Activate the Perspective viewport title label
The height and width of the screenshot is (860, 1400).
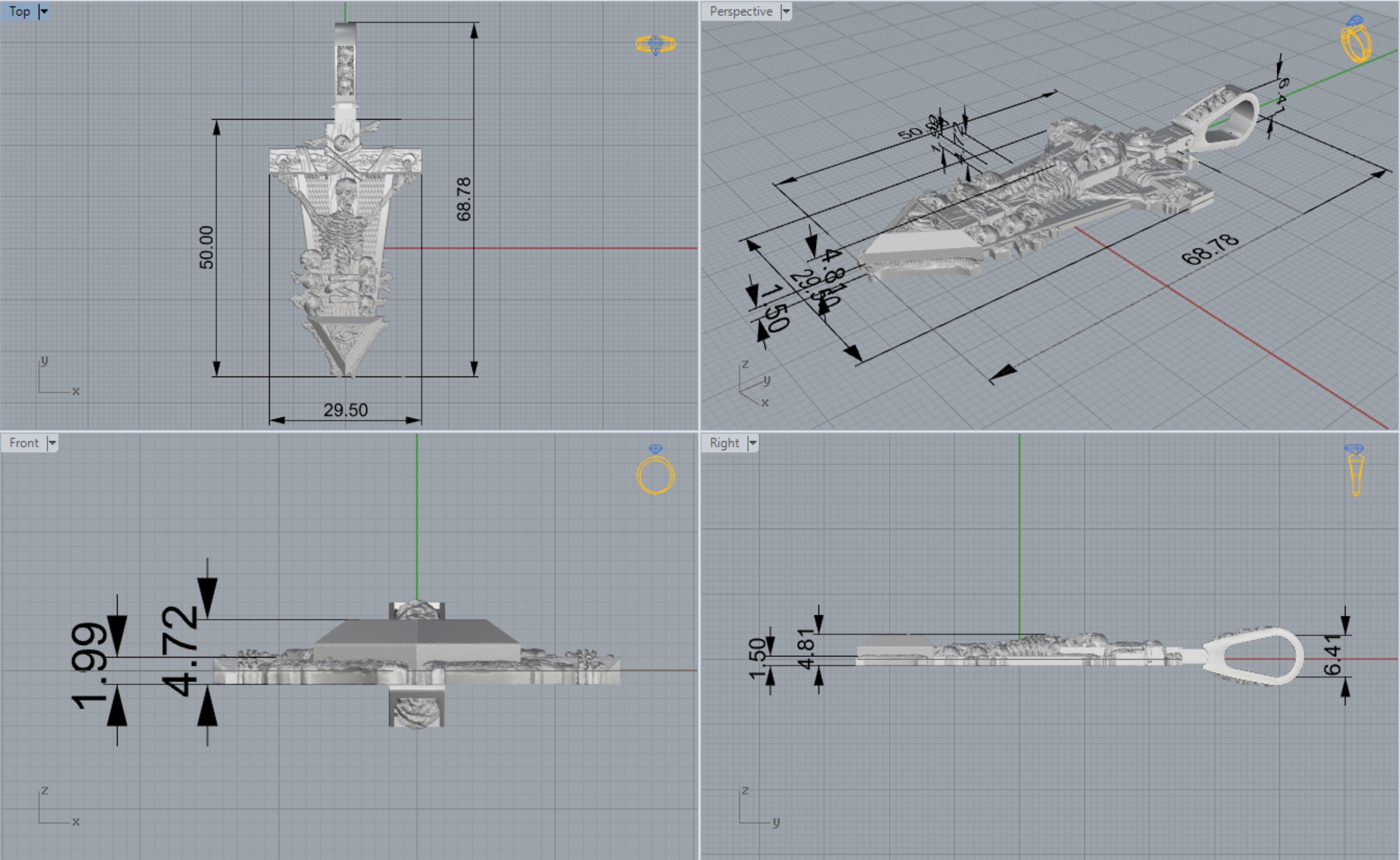click(741, 11)
